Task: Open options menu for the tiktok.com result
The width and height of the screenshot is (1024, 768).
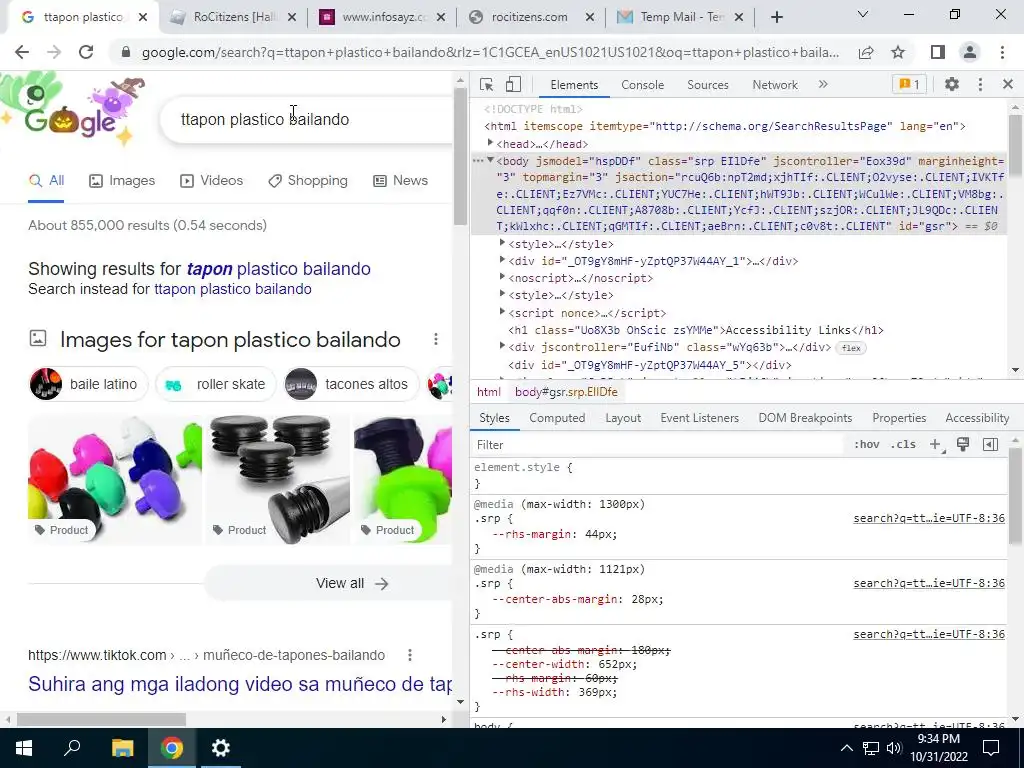Action: (x=409, y=655)
